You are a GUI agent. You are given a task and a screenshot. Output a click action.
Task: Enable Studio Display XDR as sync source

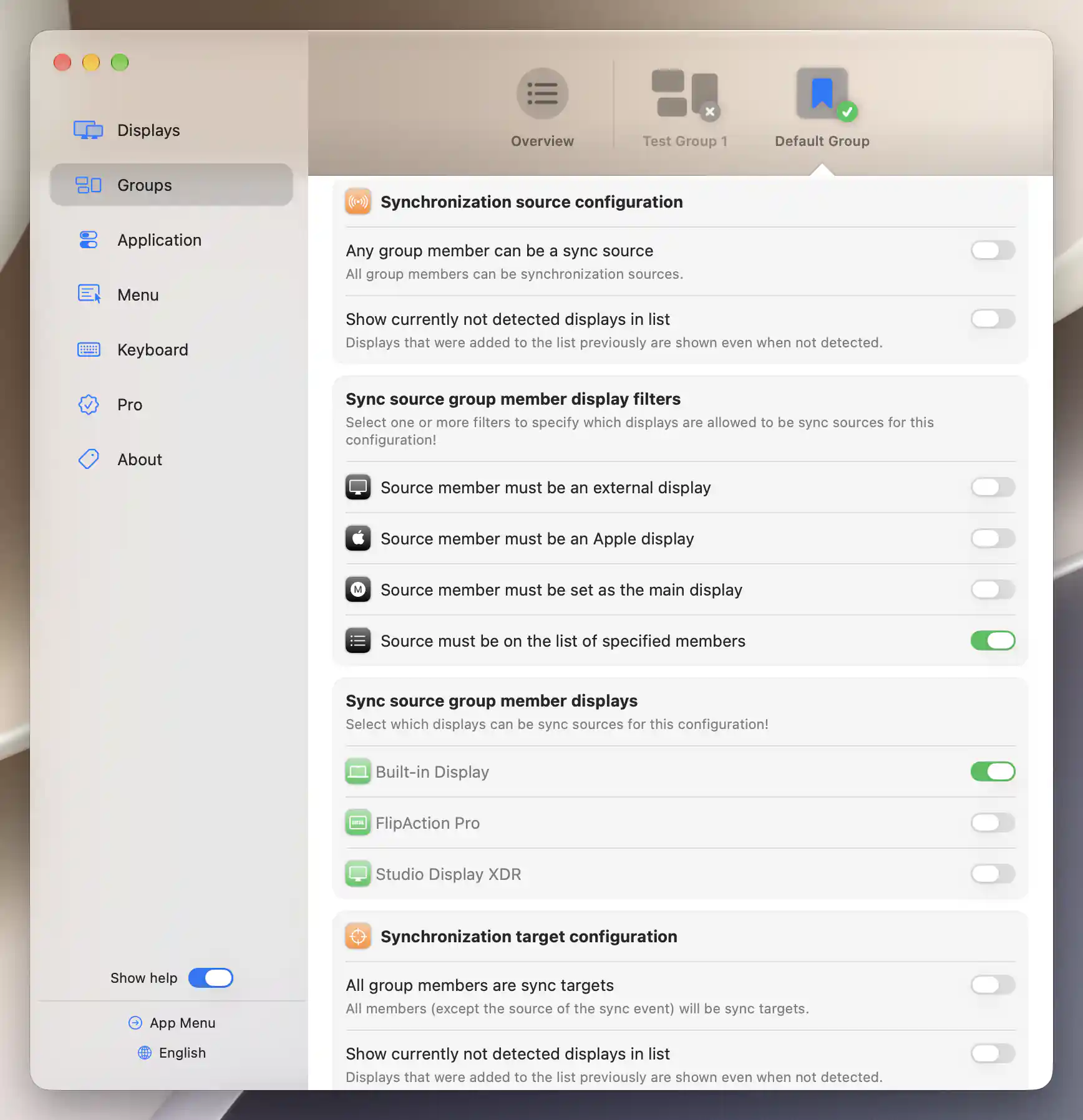tap(993, 874)
